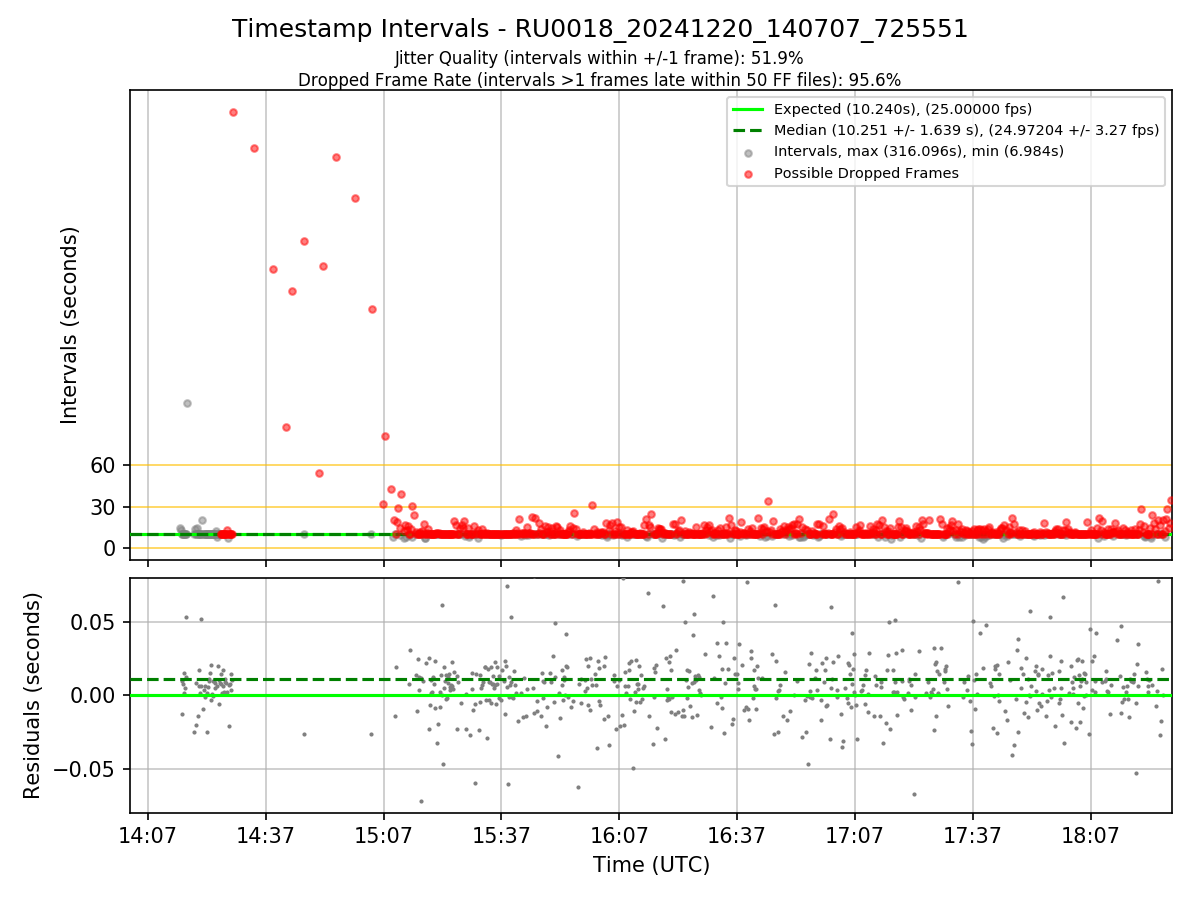Click the 'Time (UTC)' x-axis label
The height and width of the screenshot is (900, 1200).
(x=651, y=864)
